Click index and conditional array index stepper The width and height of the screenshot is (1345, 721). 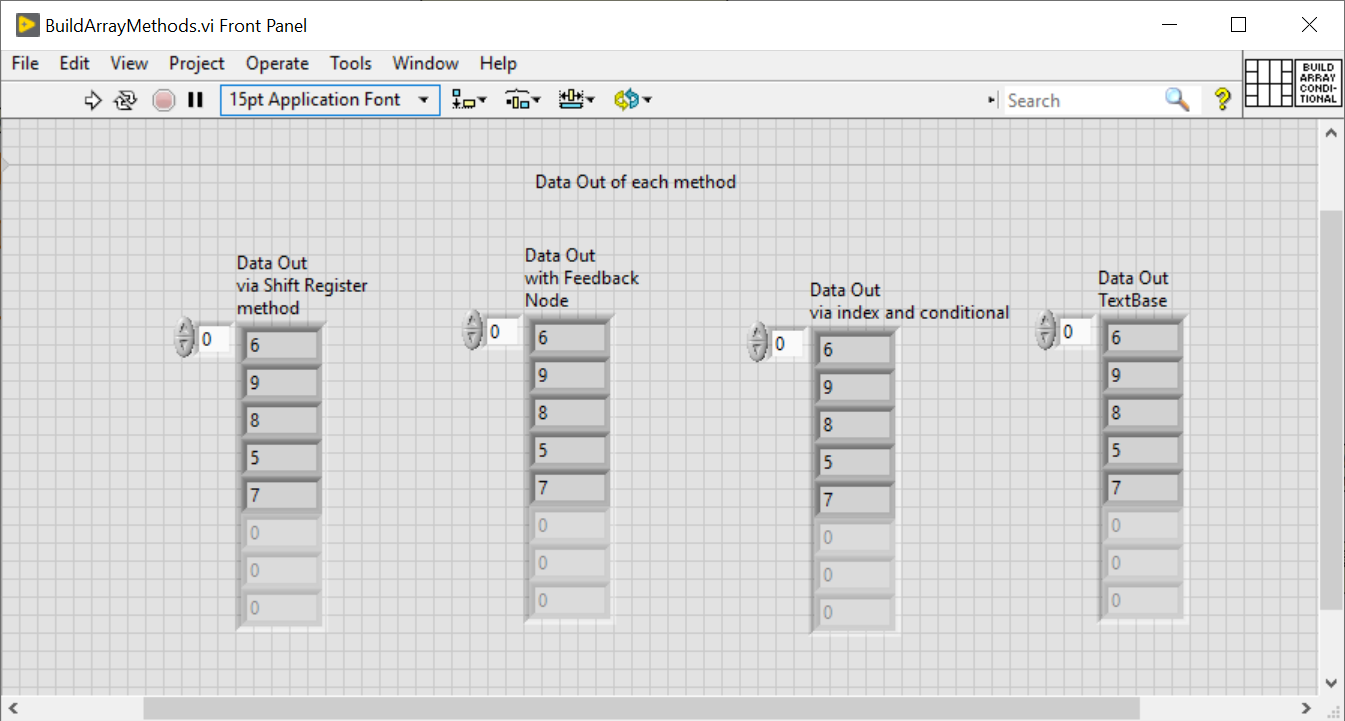tap(758, 343)
